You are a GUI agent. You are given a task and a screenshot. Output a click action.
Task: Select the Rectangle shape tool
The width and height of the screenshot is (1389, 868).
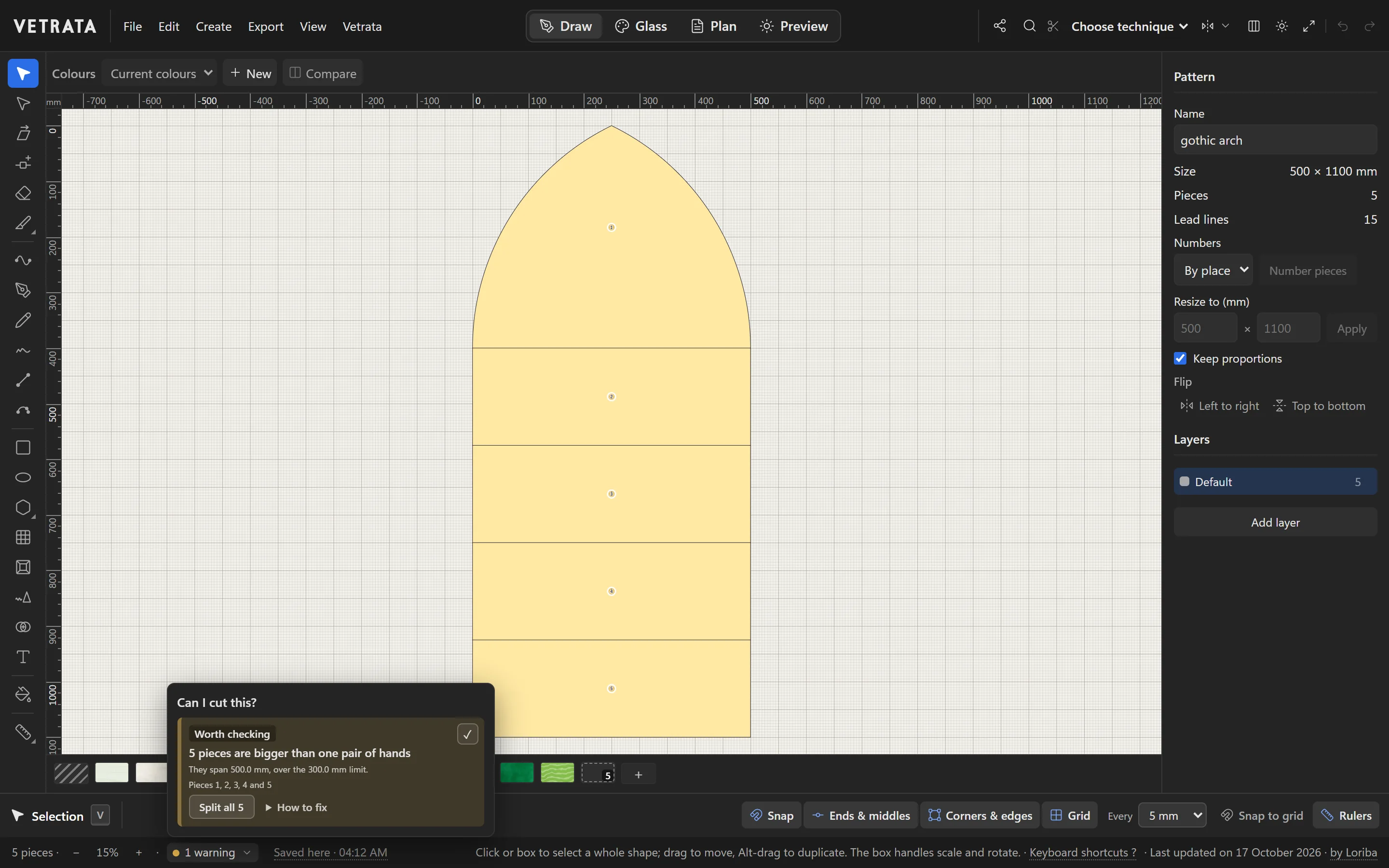(23, 447)
